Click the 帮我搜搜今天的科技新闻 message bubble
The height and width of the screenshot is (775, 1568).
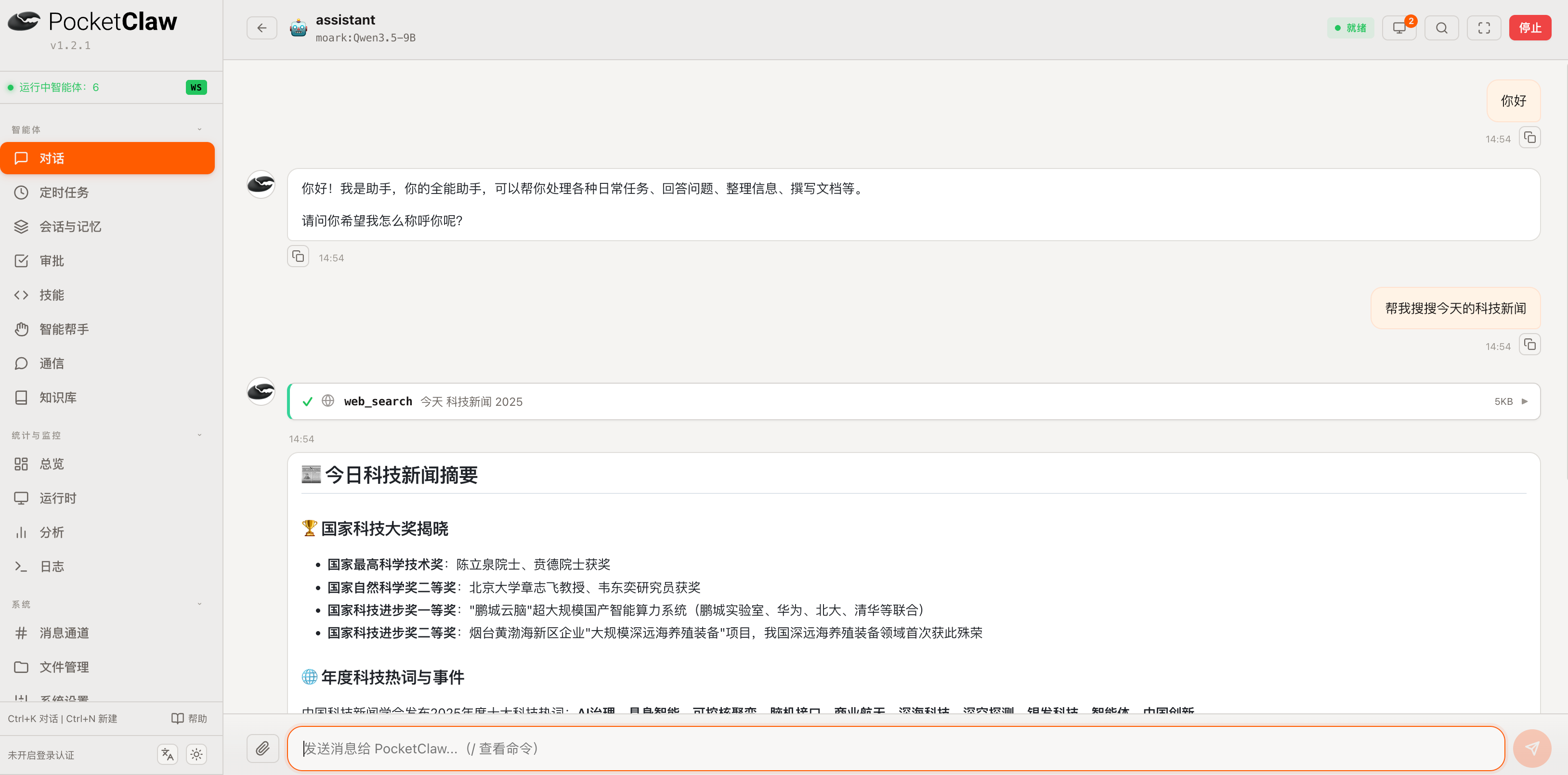tap(1455, 309)
